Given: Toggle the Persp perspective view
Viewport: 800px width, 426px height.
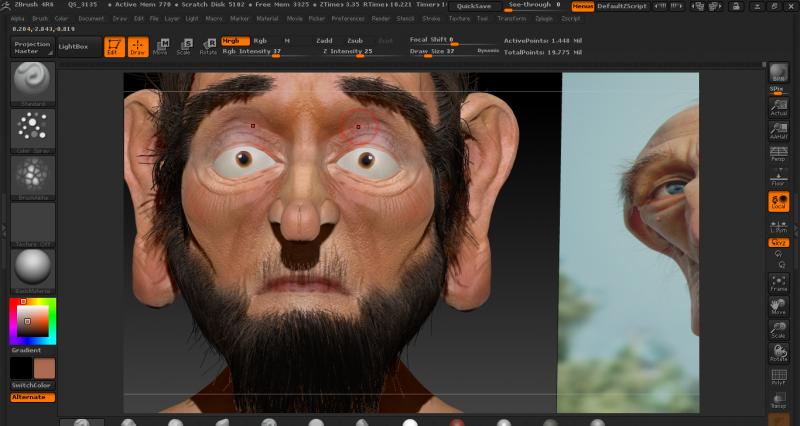Looking at the screenshot, I should point(778,154).
